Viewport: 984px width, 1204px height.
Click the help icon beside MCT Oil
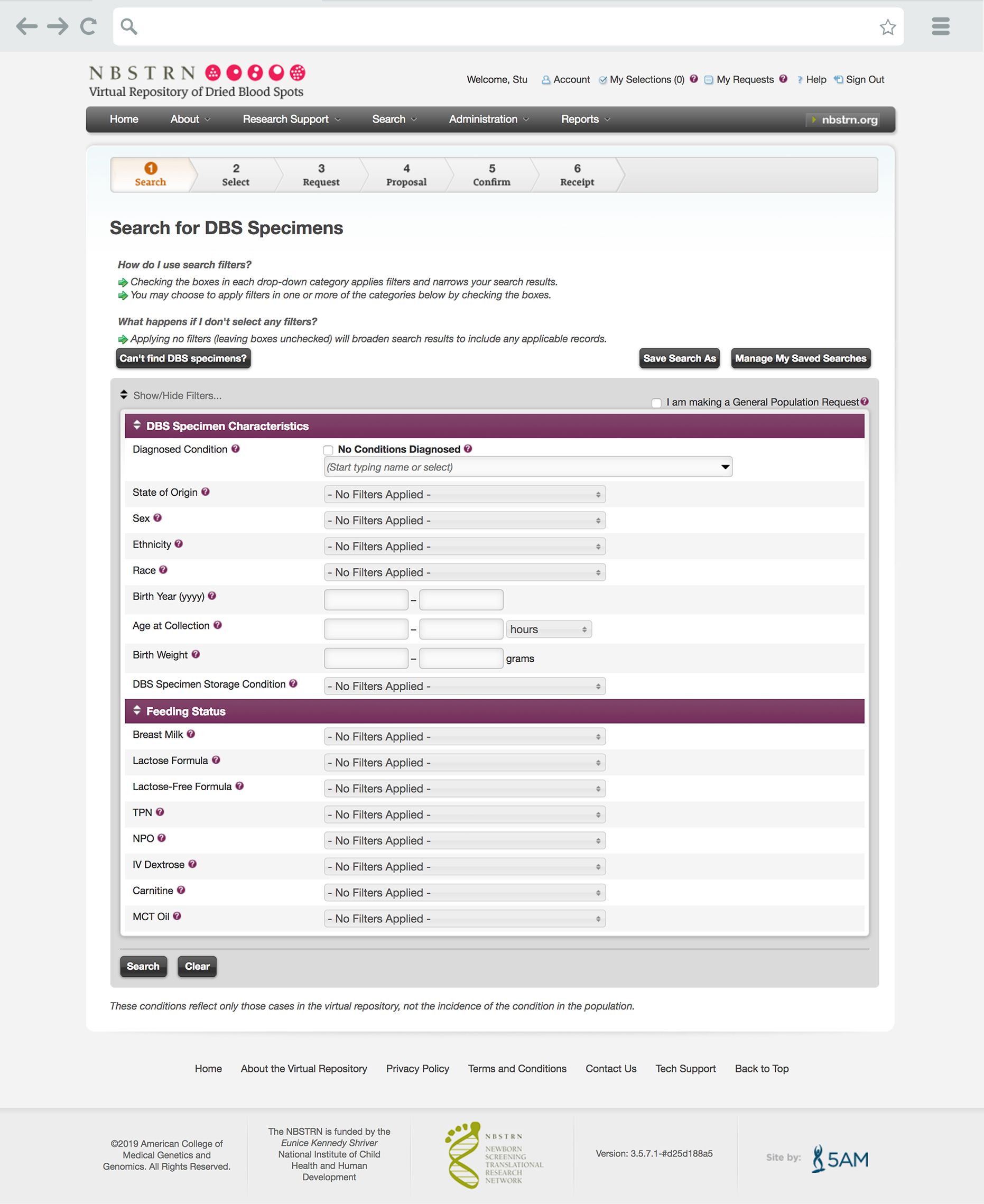click(x=177, y=916)
